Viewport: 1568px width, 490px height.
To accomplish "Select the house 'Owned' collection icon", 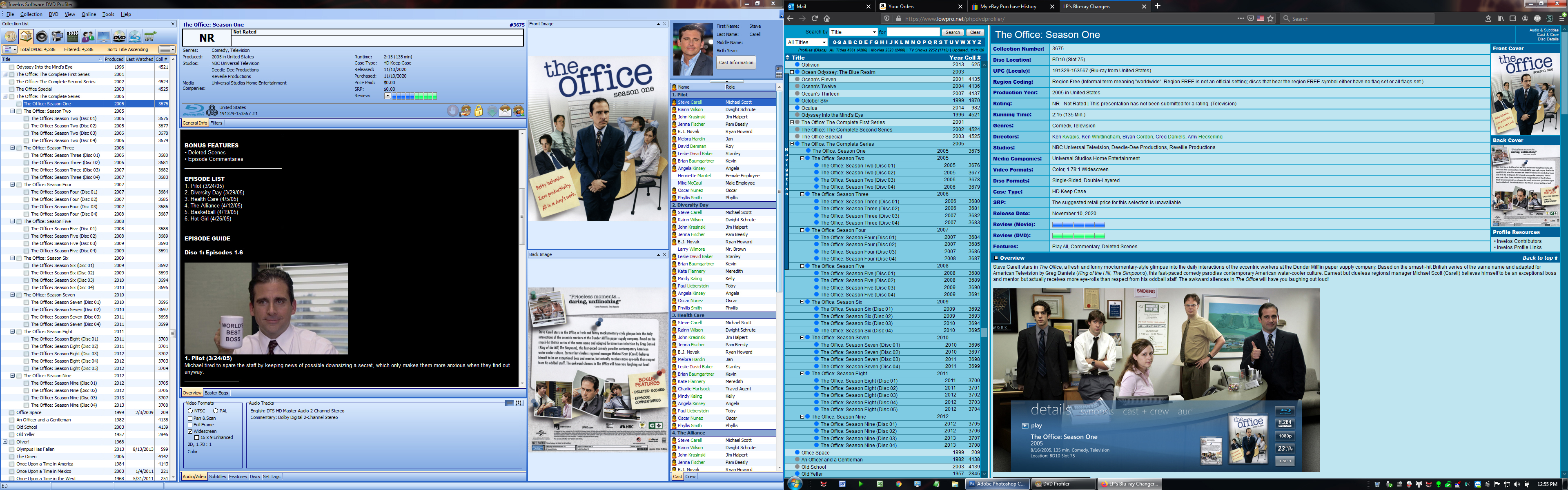I will point(26,36).
